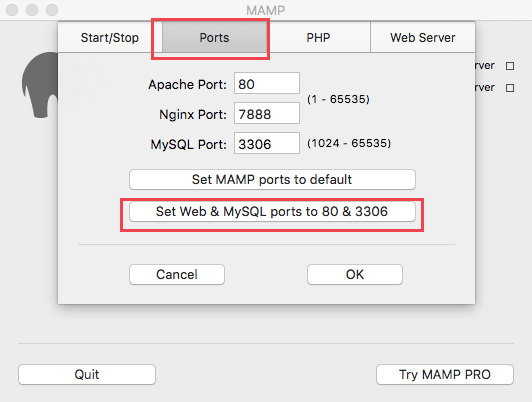Focus the Nginx Port text field
This screenshot has height=402, width=532.
click(267, 113)
